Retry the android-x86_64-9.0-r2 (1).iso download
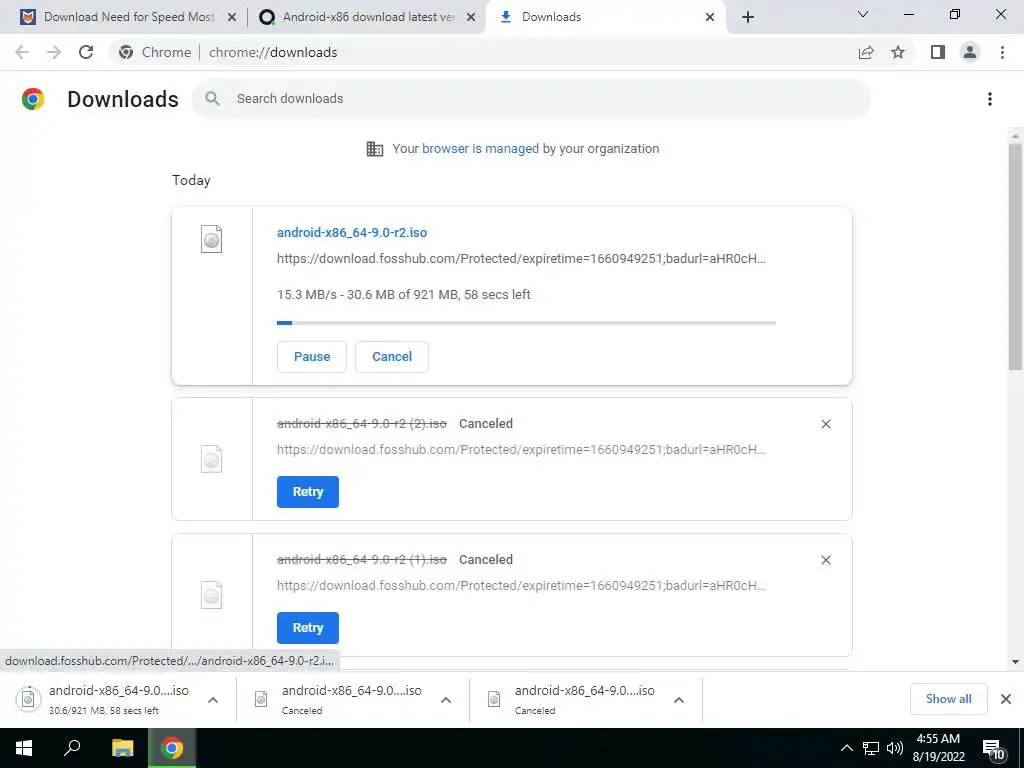Image resolution: width=1024 pixels, height=768 pixels. tap(308, 628)
